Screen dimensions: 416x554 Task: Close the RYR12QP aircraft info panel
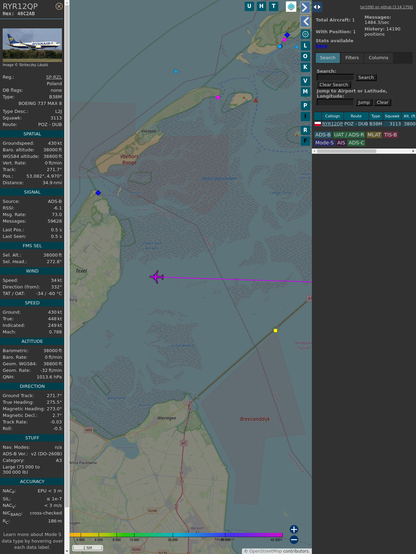59,6
